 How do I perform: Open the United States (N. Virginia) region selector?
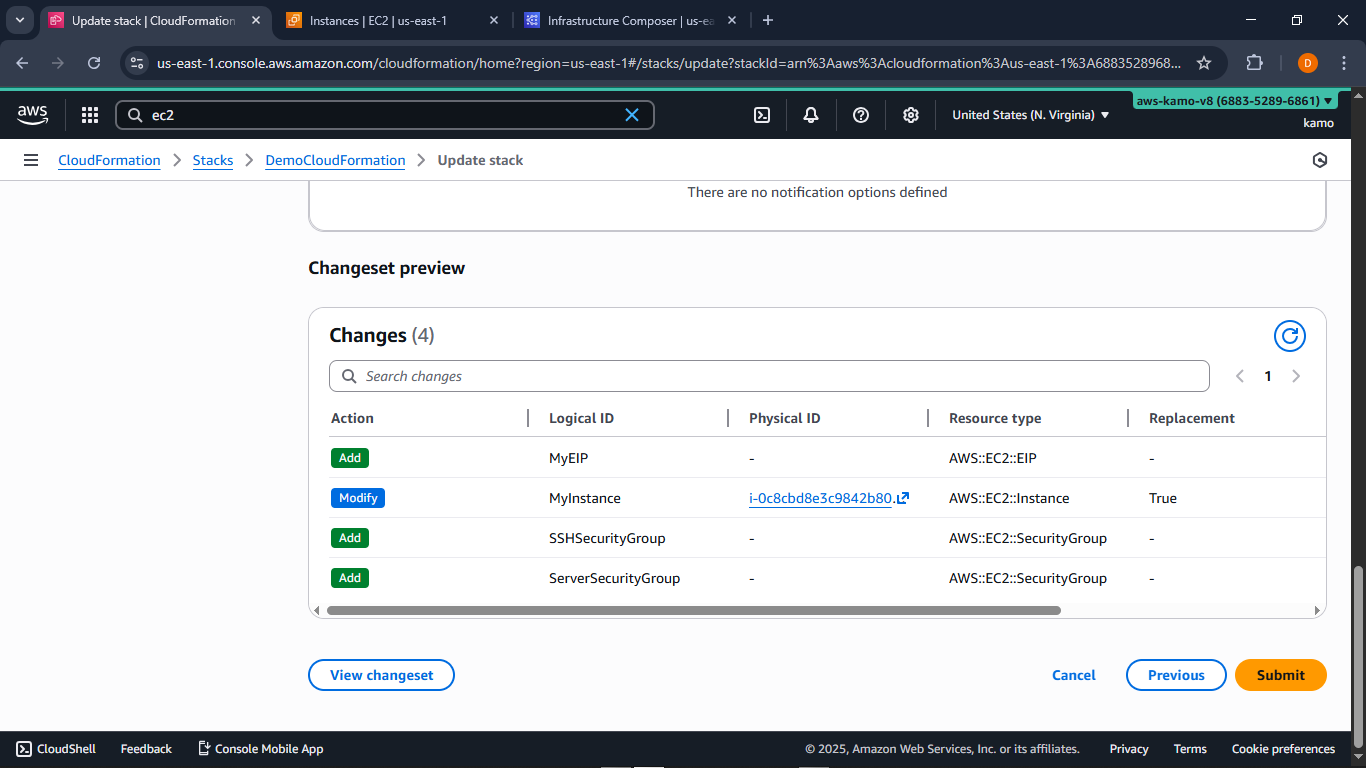point(1030,115)
